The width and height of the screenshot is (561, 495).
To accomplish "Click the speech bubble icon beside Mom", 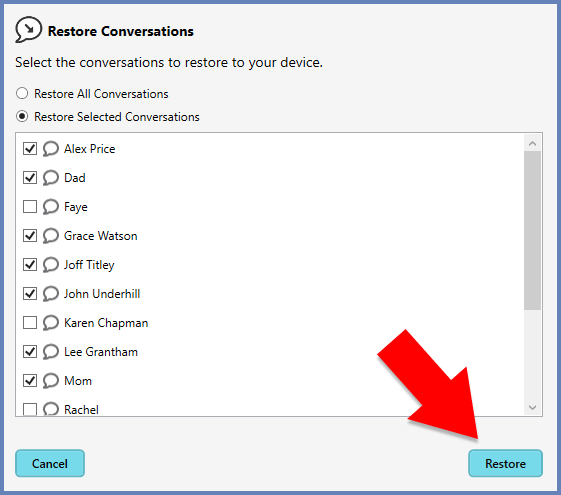I will [51, 381].
